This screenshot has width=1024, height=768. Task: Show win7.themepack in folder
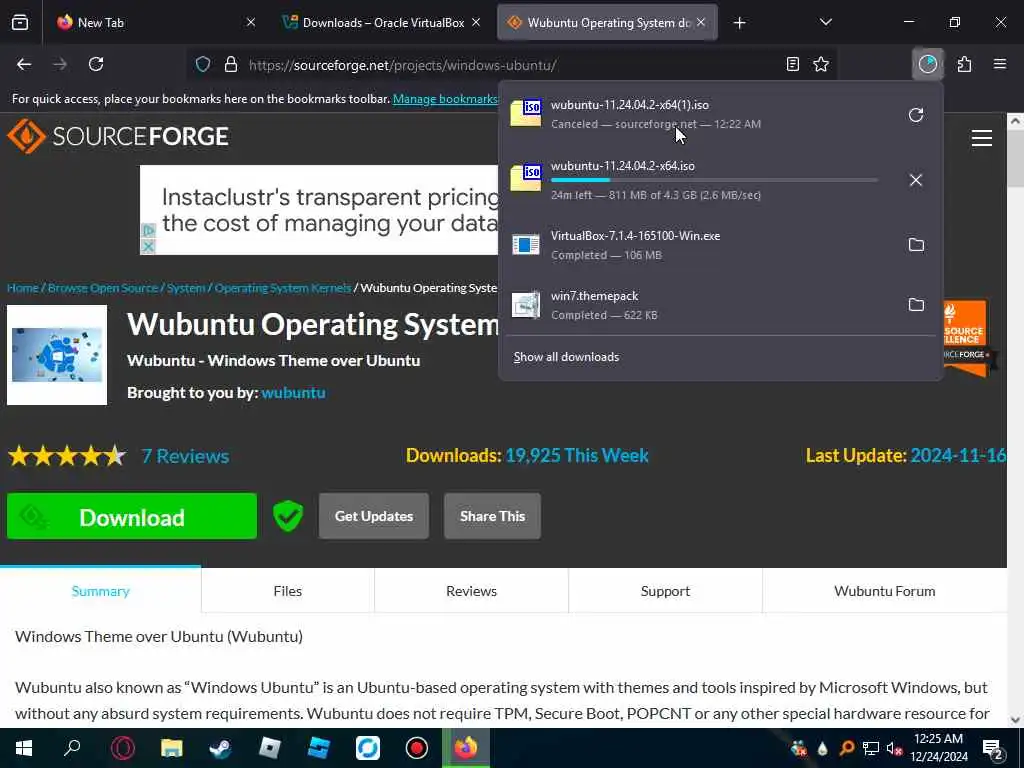tap(916, 304)
